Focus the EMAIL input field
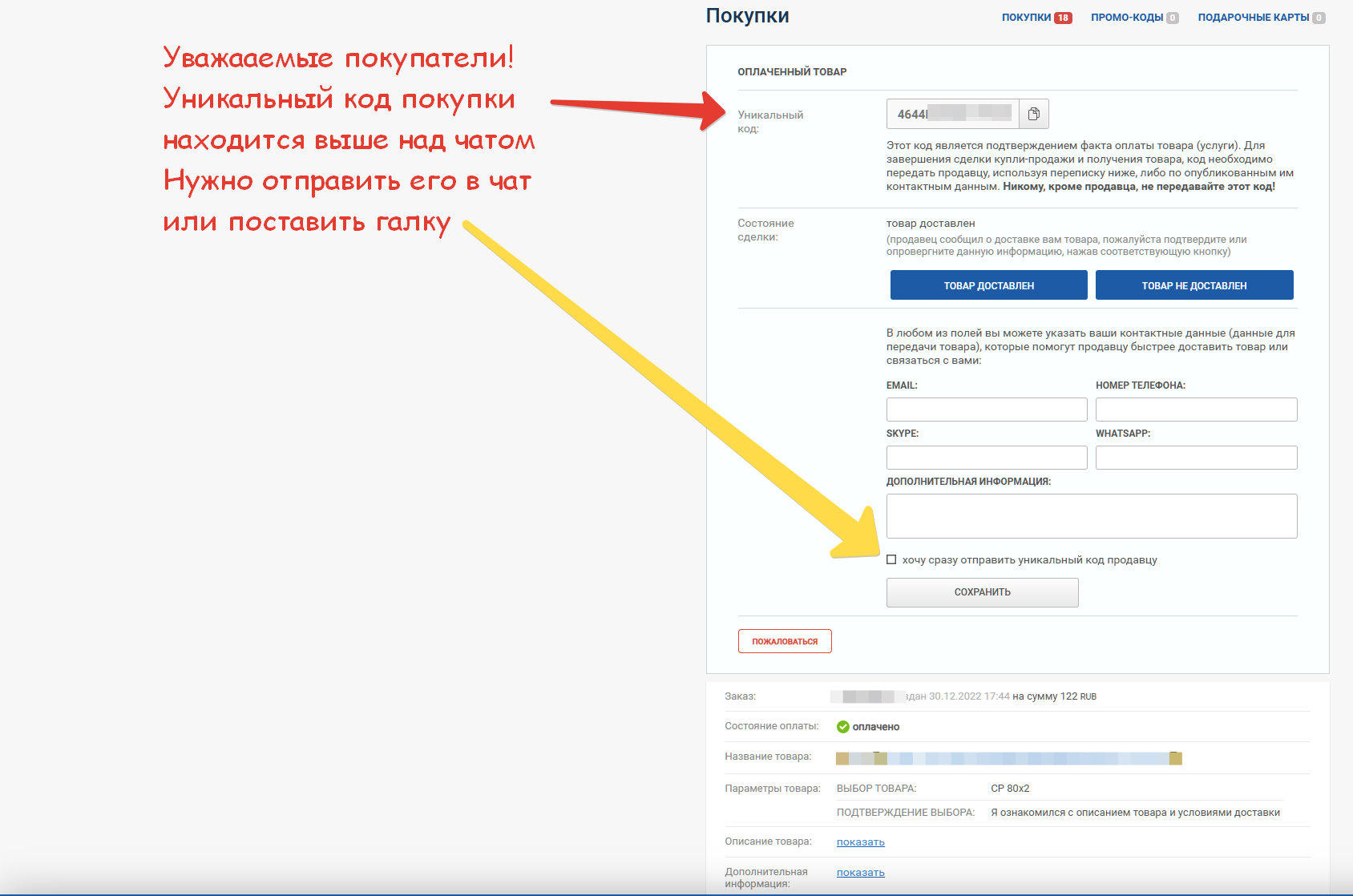 [986, 410]
